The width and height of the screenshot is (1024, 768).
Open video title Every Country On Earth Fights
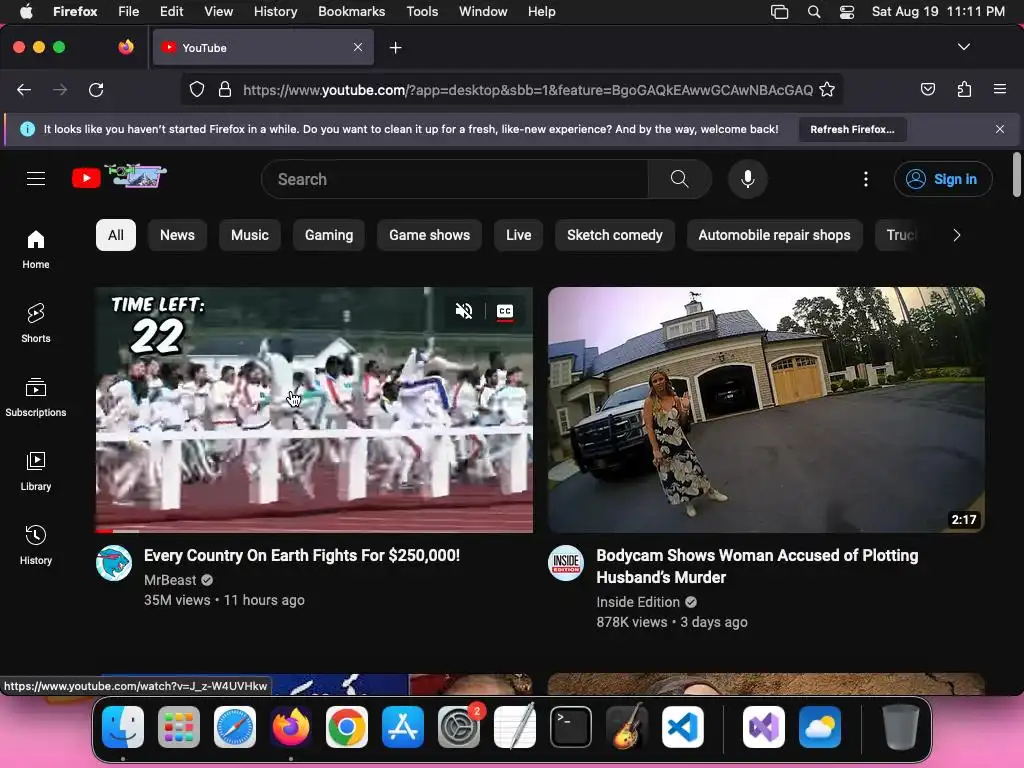(x=302, y=555)
